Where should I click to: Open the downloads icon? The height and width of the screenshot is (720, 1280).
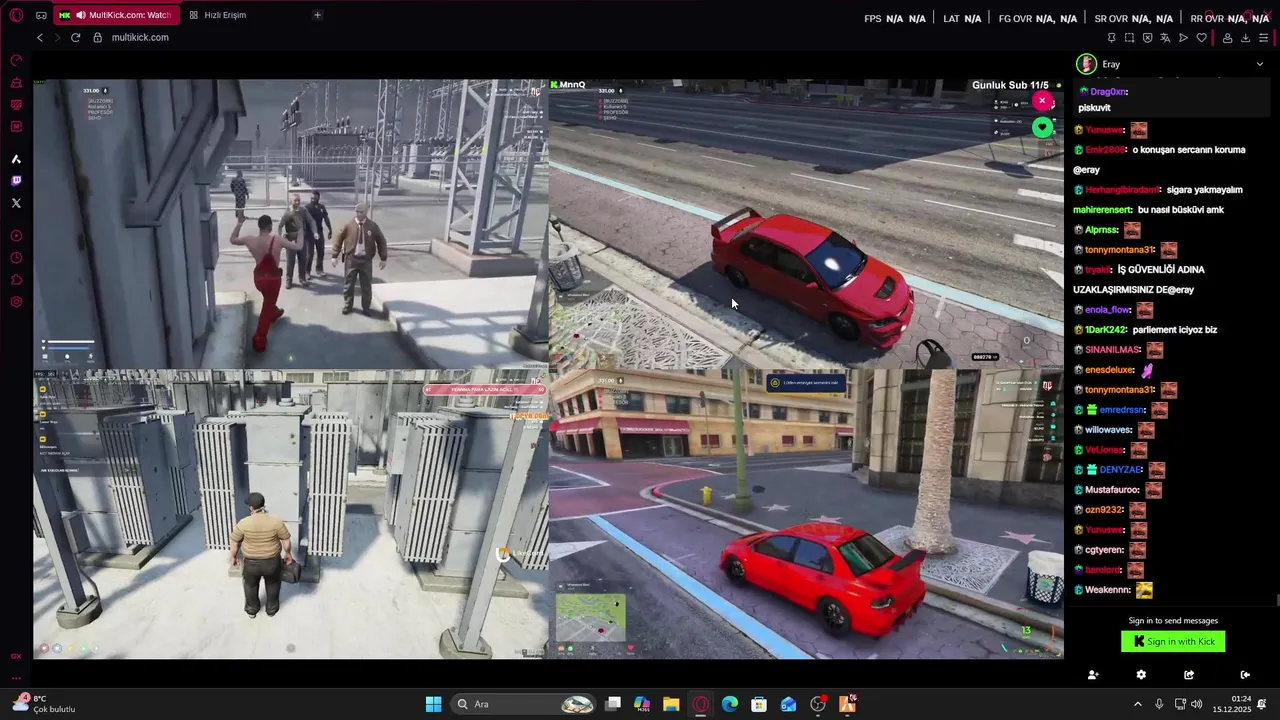pyautogui.click(x=1245, y=38)
